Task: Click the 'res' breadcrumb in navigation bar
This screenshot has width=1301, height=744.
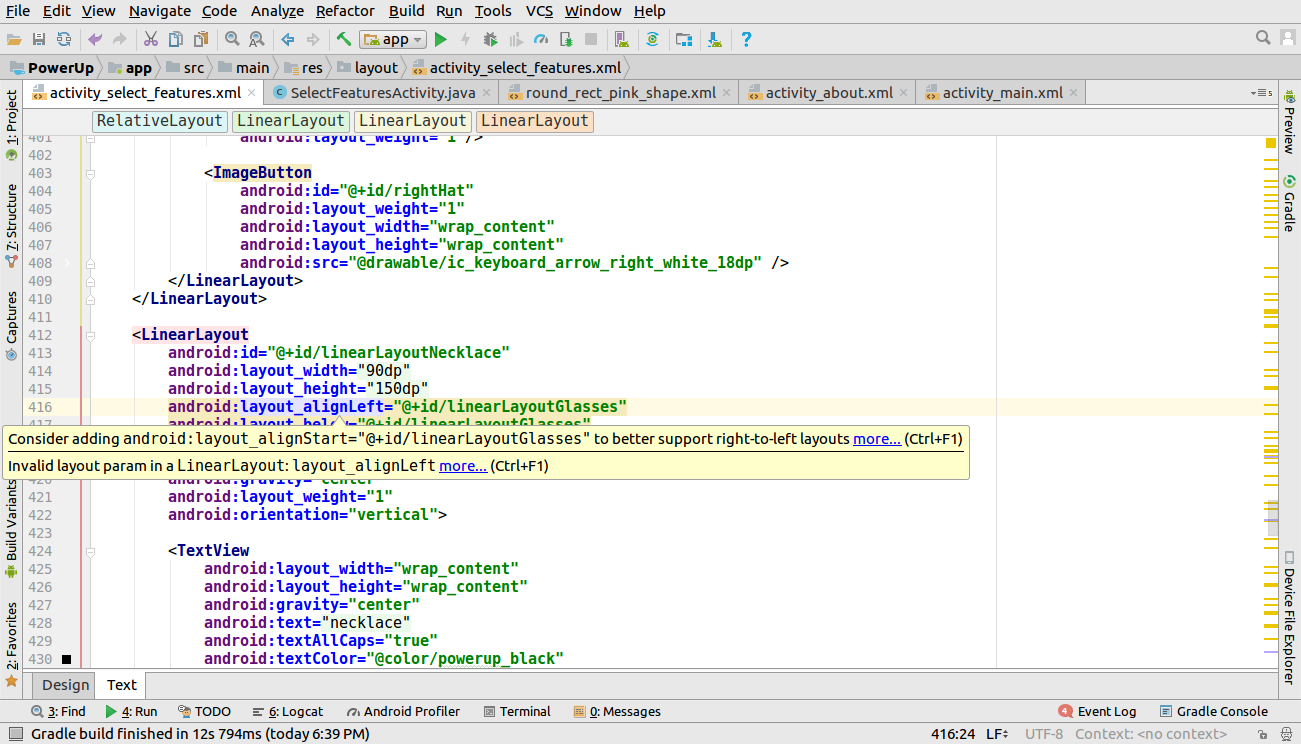Action: 303,68
